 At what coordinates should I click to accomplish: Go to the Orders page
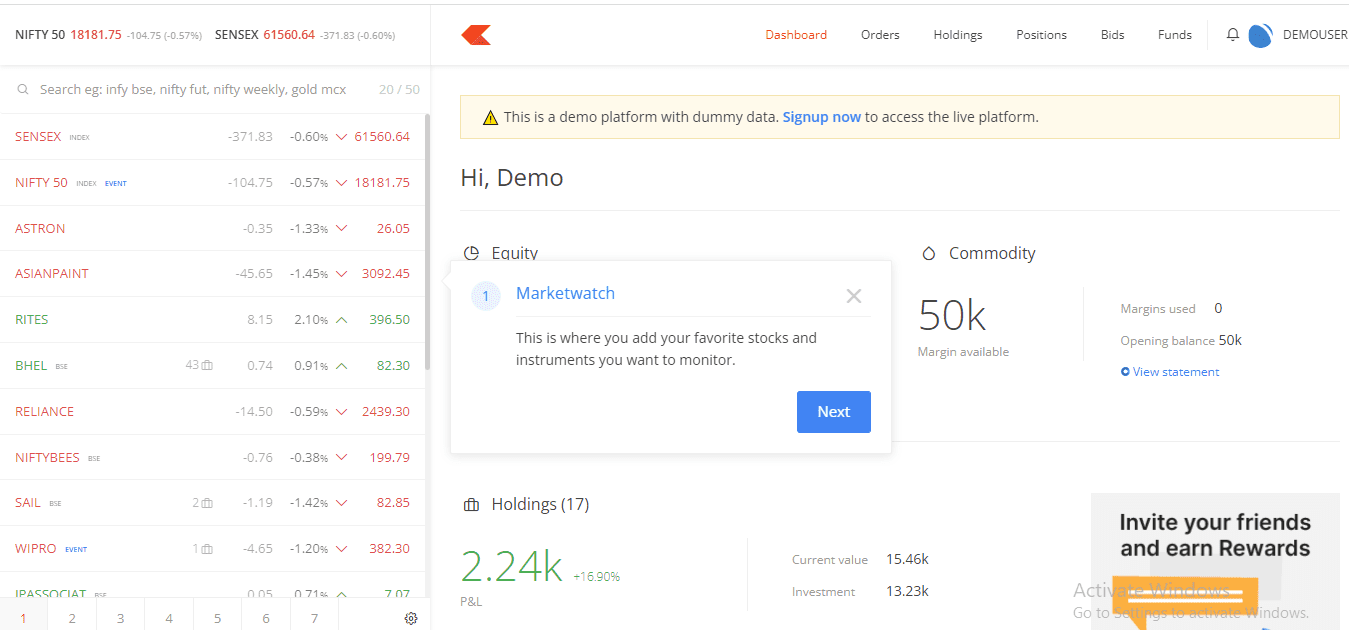(x=880, y=35)
